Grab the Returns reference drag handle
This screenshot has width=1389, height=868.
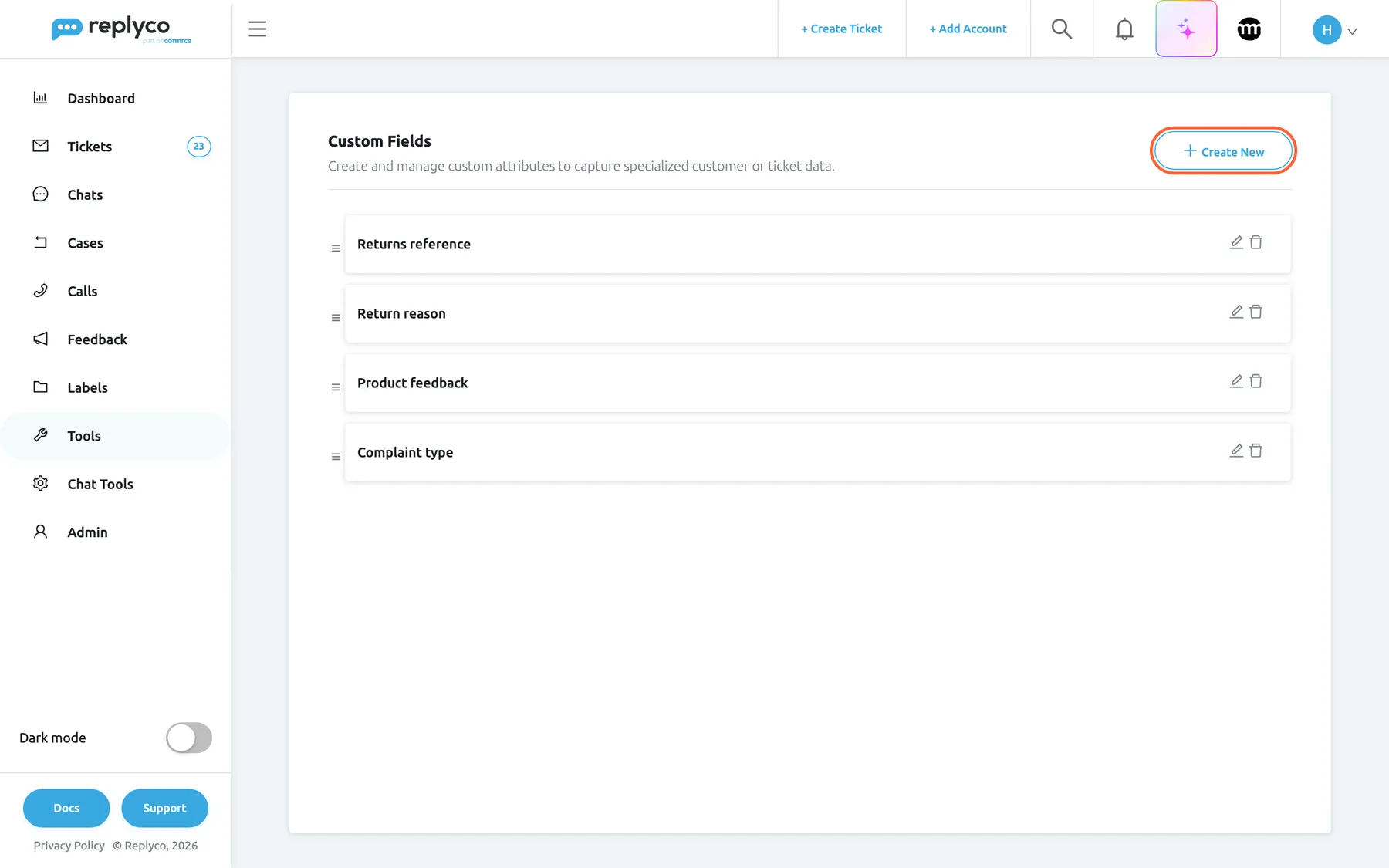pos(336,248)
